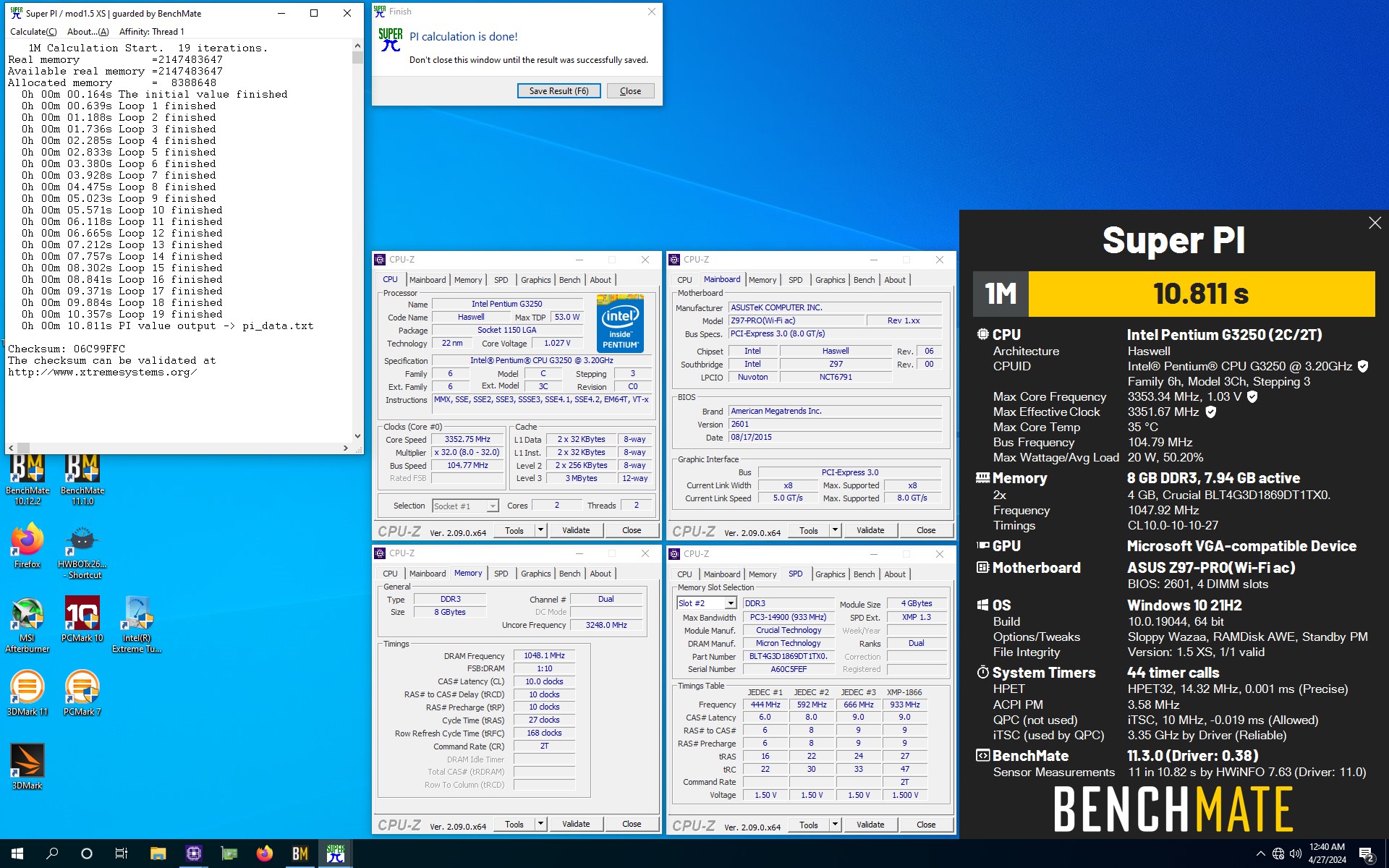Open File Explorer from taskbar

pyautogui.click(x=158, y=854)
